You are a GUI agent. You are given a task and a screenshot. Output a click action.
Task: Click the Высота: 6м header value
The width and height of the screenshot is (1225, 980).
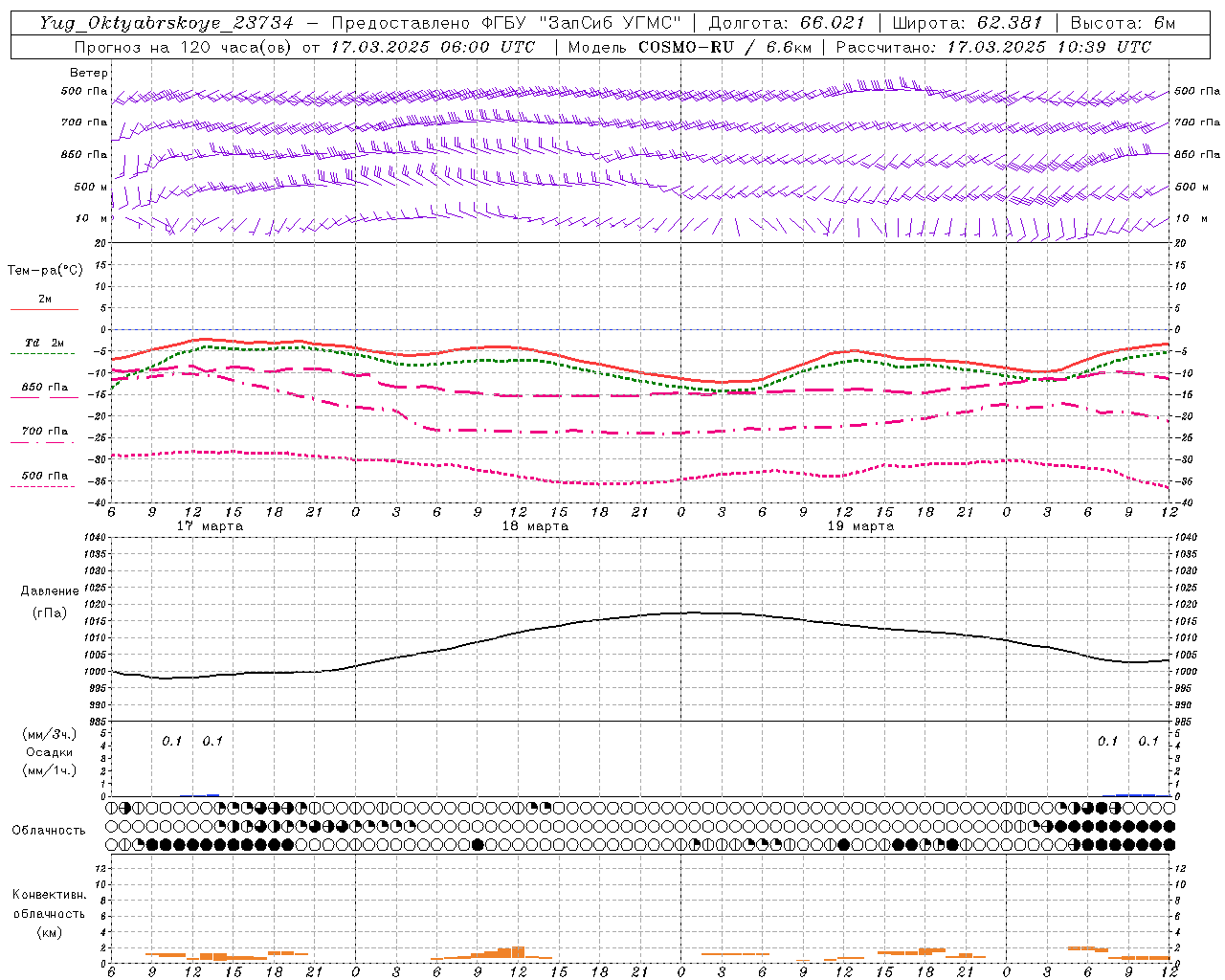pos(1123,23)
